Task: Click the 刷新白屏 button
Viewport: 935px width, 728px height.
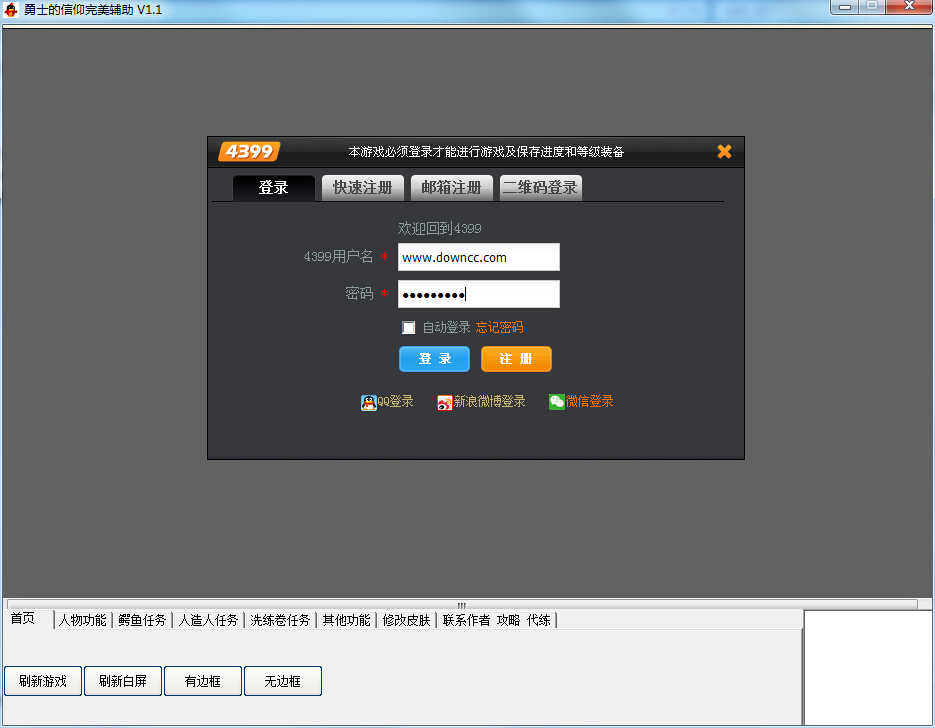Action: click(123, 681)
